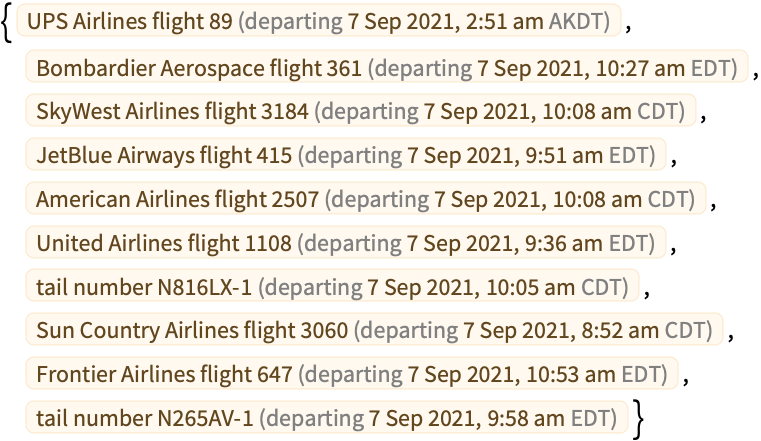Click tail number N265AV-1 entity
The height and width of the screenshot is (441, 761).
(x=327, y=417)
